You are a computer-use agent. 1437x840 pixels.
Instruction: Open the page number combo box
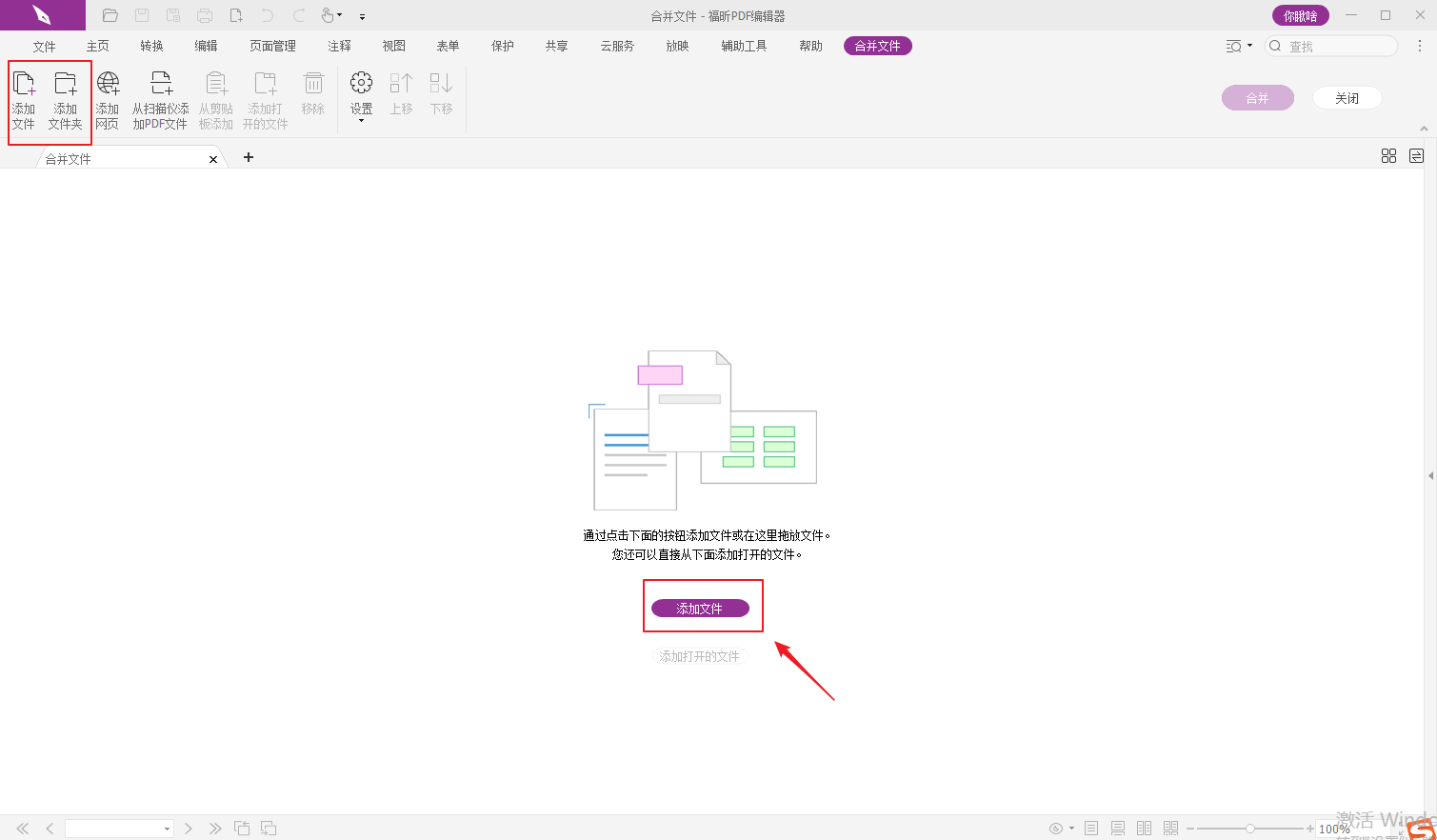[x=119, y=829]
